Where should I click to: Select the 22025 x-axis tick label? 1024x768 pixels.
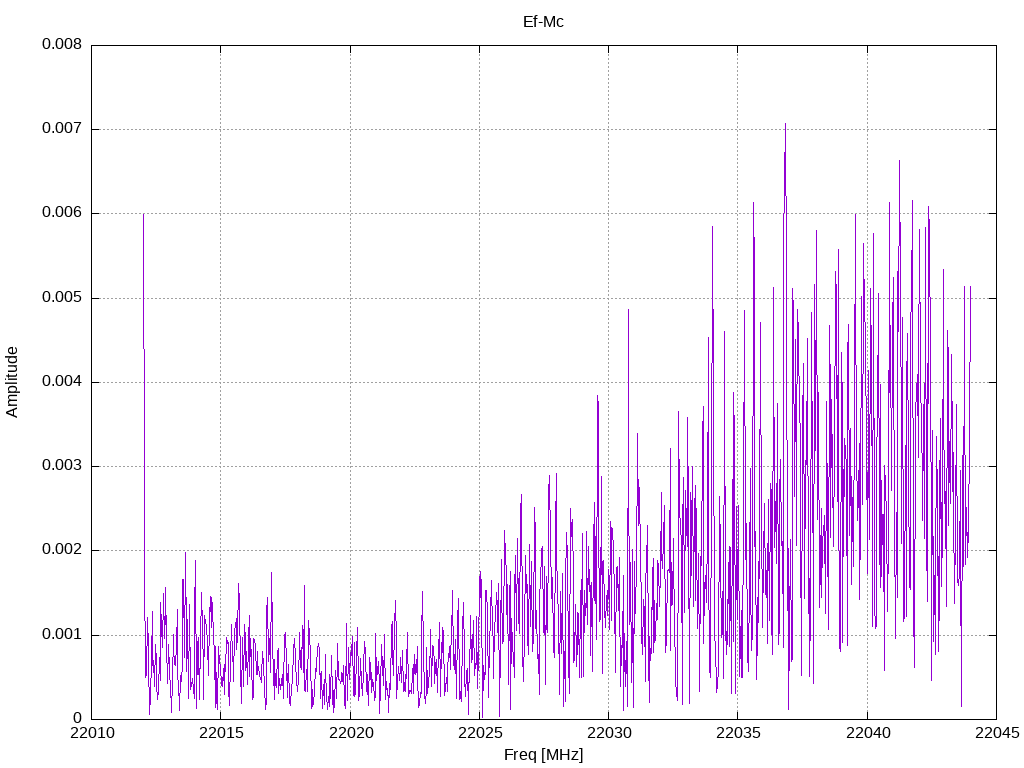click(x=479, y=735)
